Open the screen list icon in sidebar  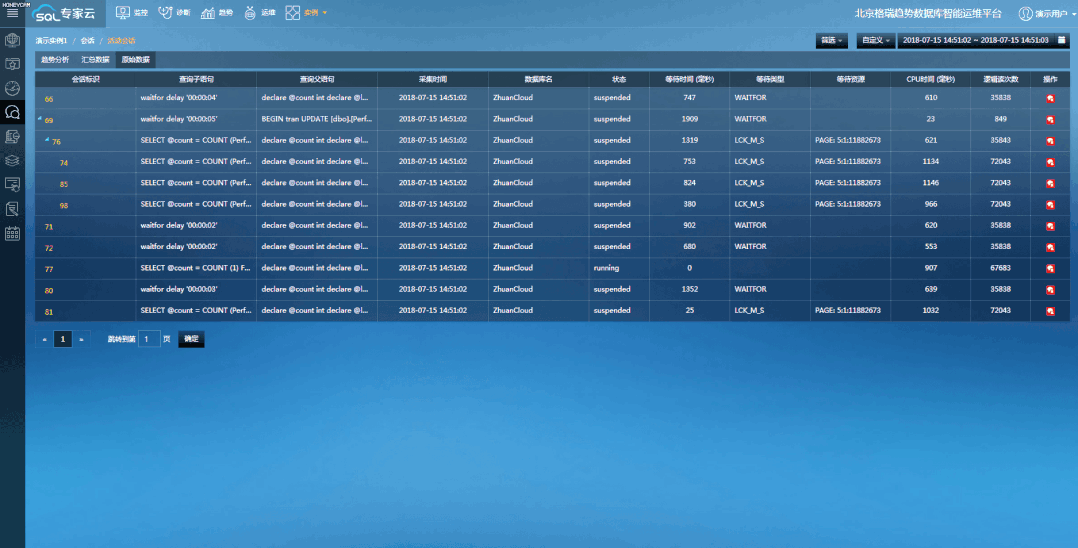coord(12,184)
